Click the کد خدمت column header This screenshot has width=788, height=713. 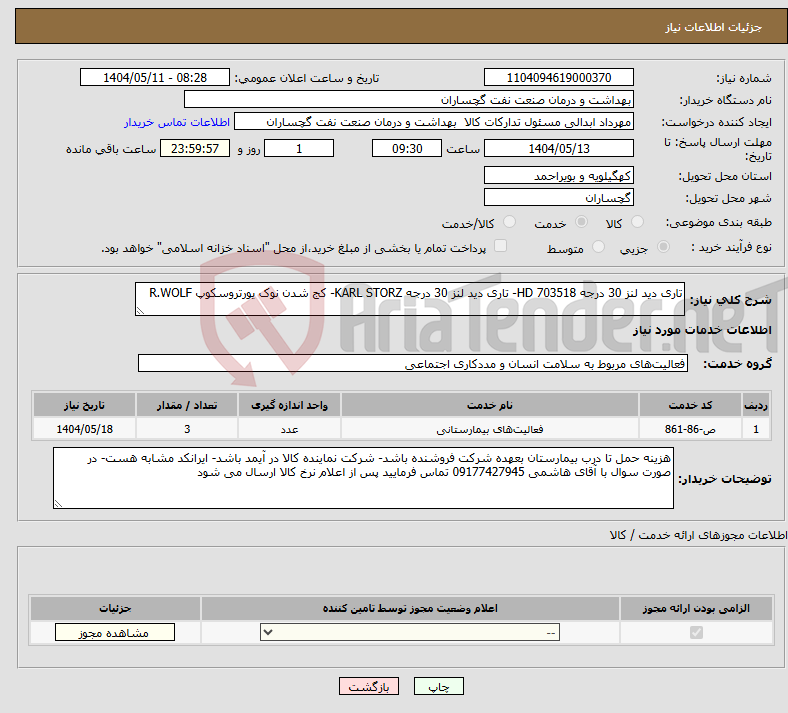click(691, 405)
